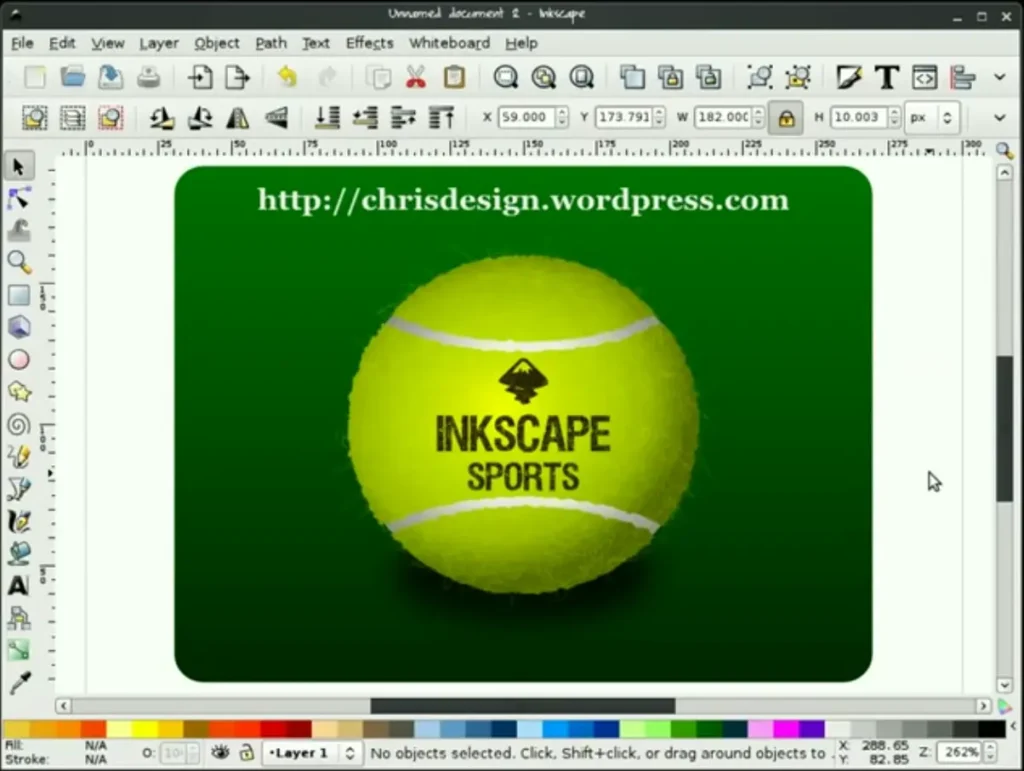Select the Ellipse circle tool
Screen dimensions: 1024x771
pos(18,360)
